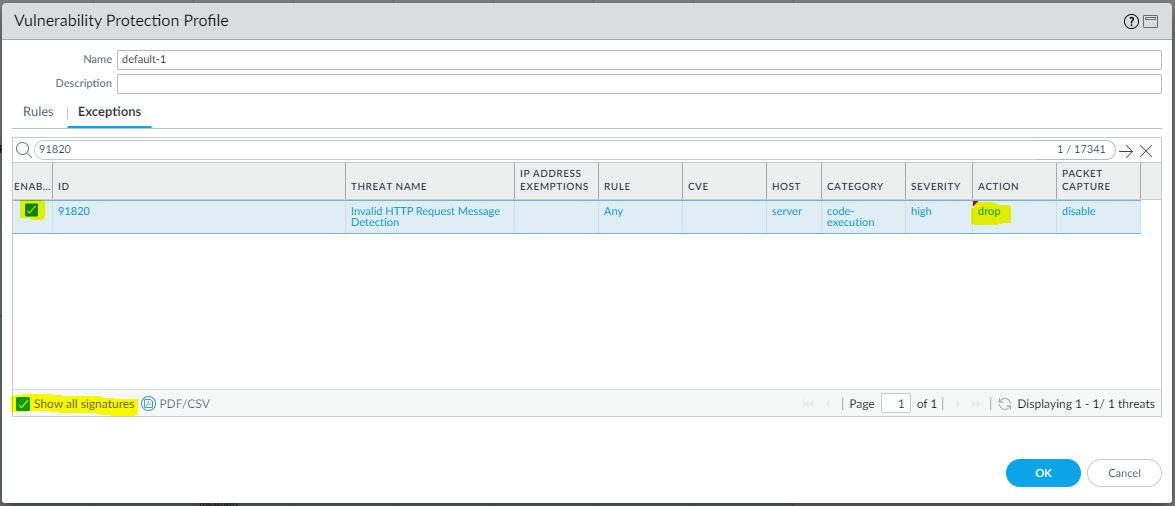This screenshot has height=506, width=1175.
Task: Change packet capture setting from disable
Action: 1079,211
